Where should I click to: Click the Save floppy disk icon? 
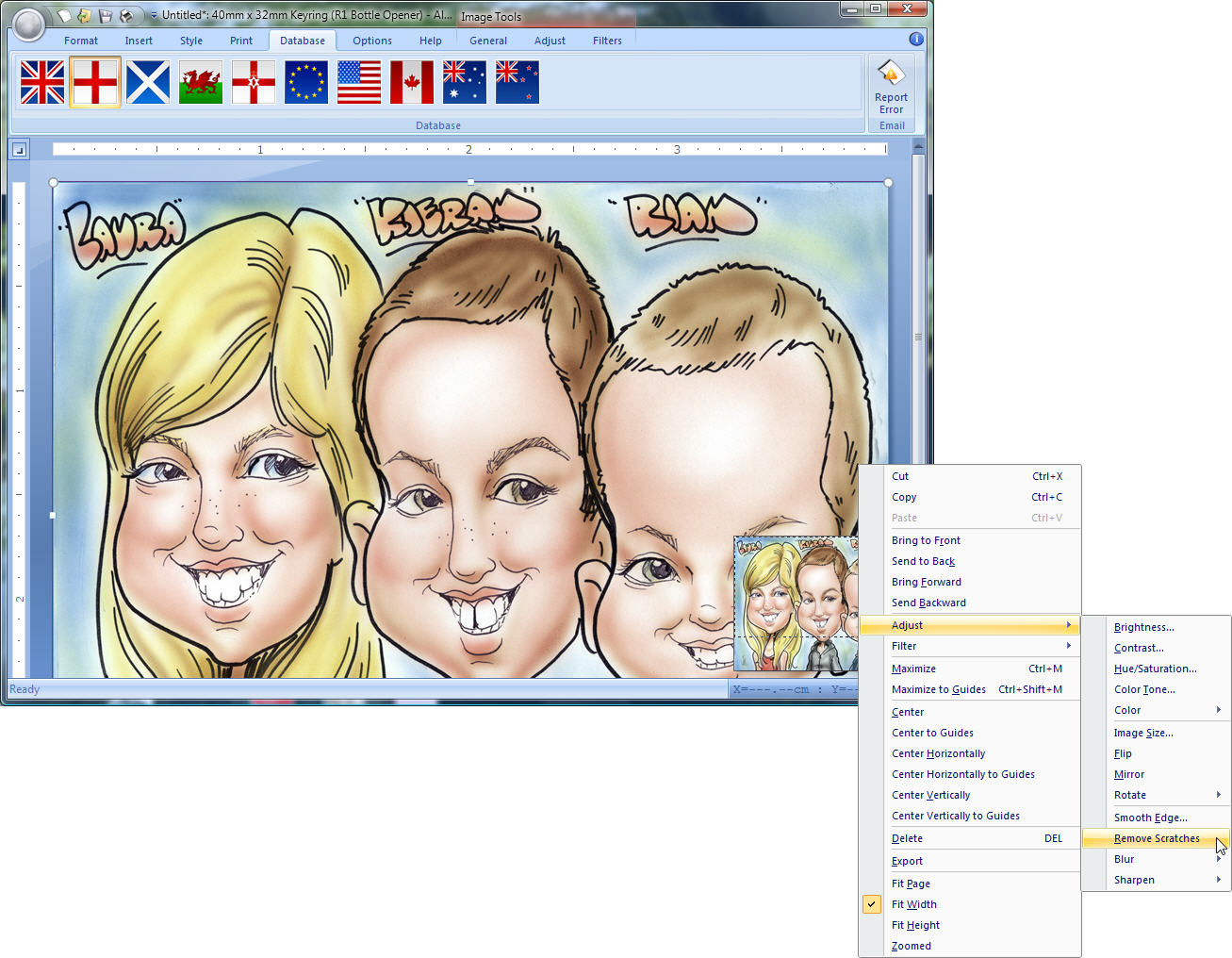click(105, 16)
